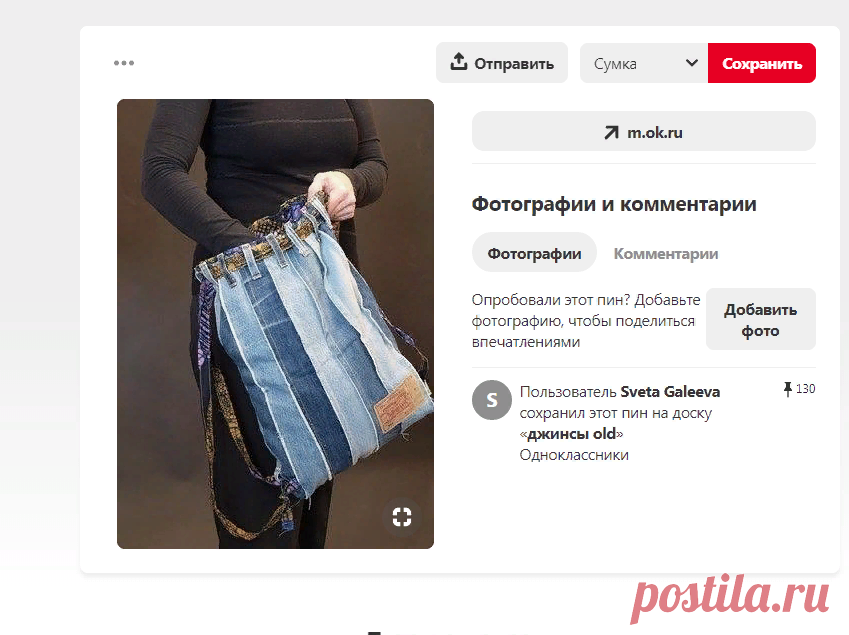Click the Отправить share button

[x=502, y=63]
